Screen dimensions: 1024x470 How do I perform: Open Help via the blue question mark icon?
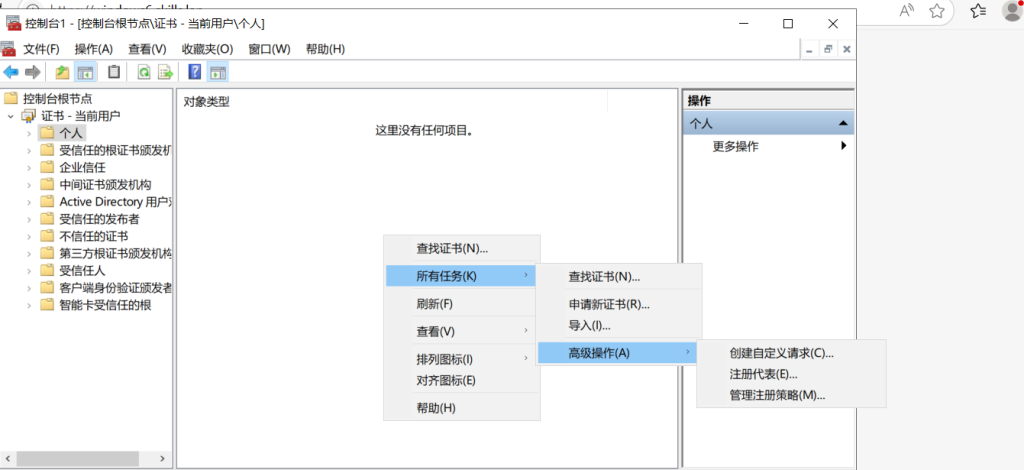[195, 72]
